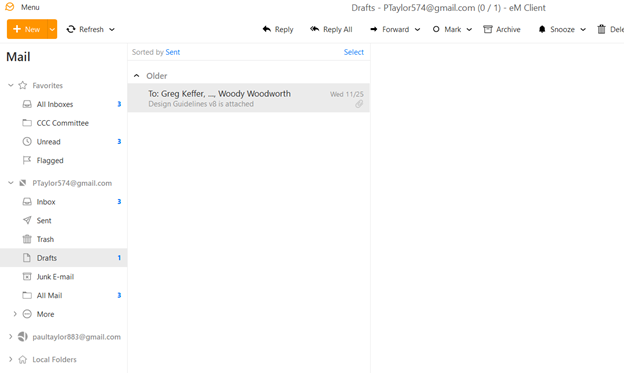Open All Inboxes folder

click(x=64, y=104)
